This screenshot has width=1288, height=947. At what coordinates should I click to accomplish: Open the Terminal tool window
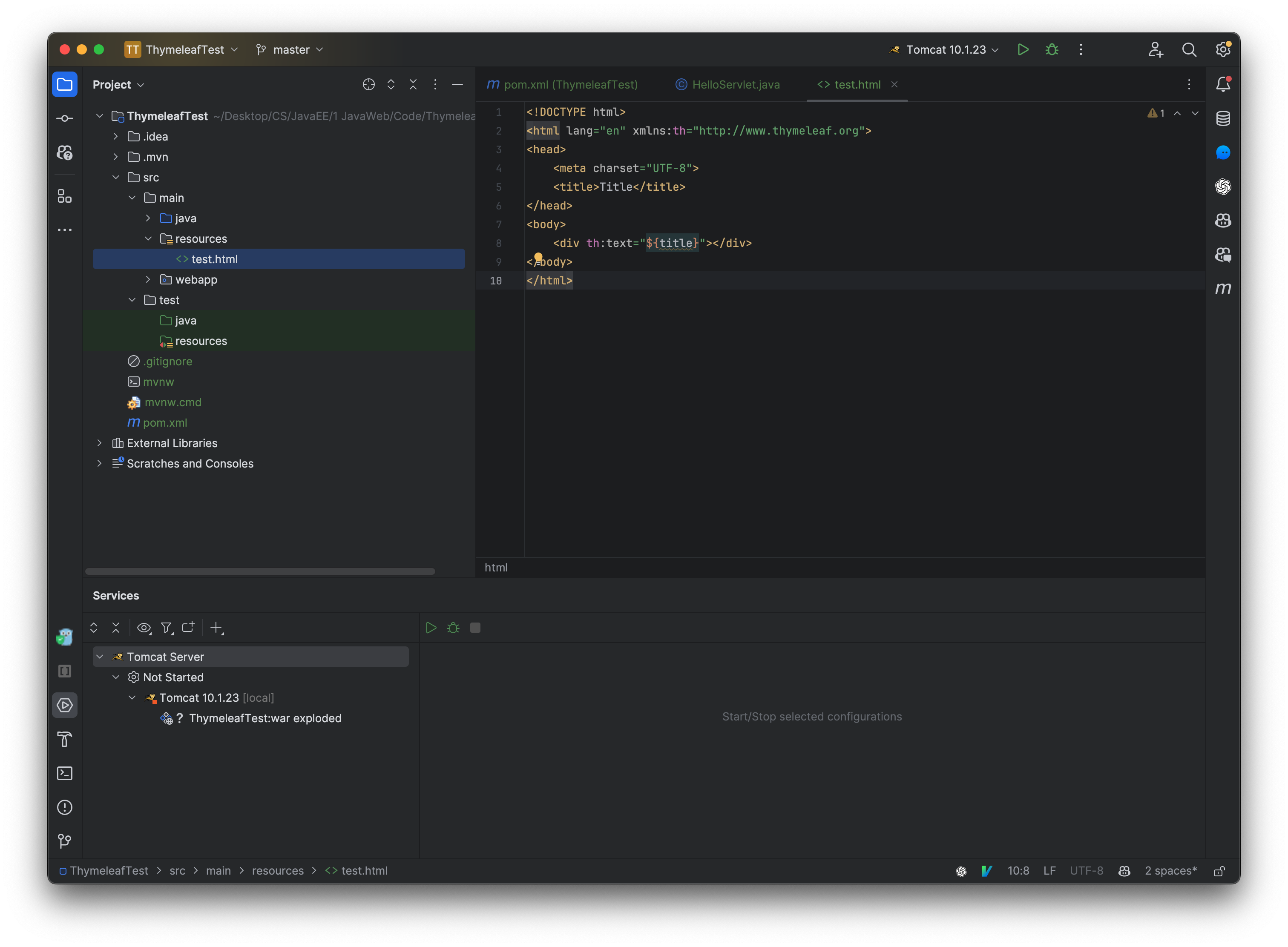[64, 773]
